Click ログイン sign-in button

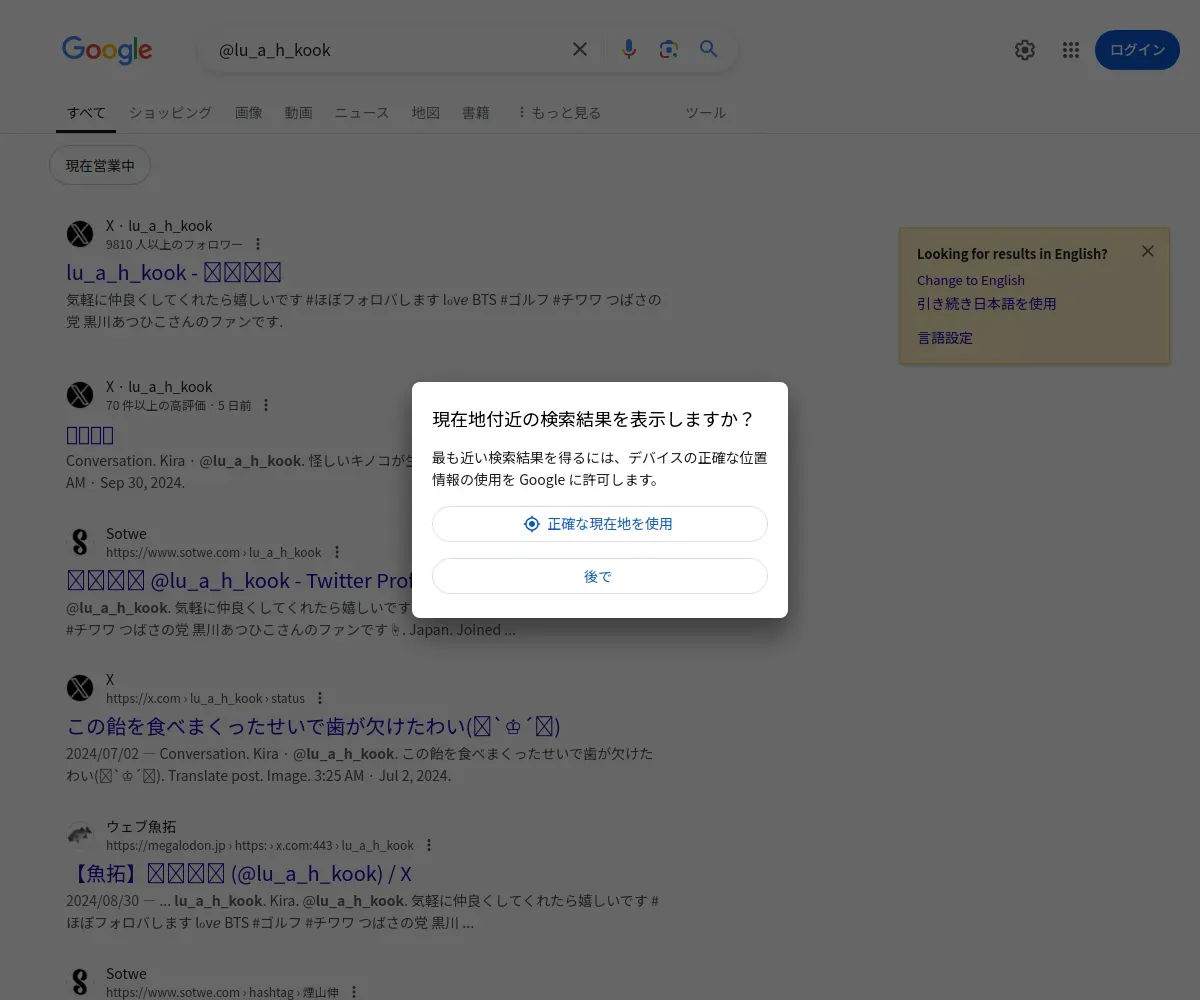pos(1137,50)
